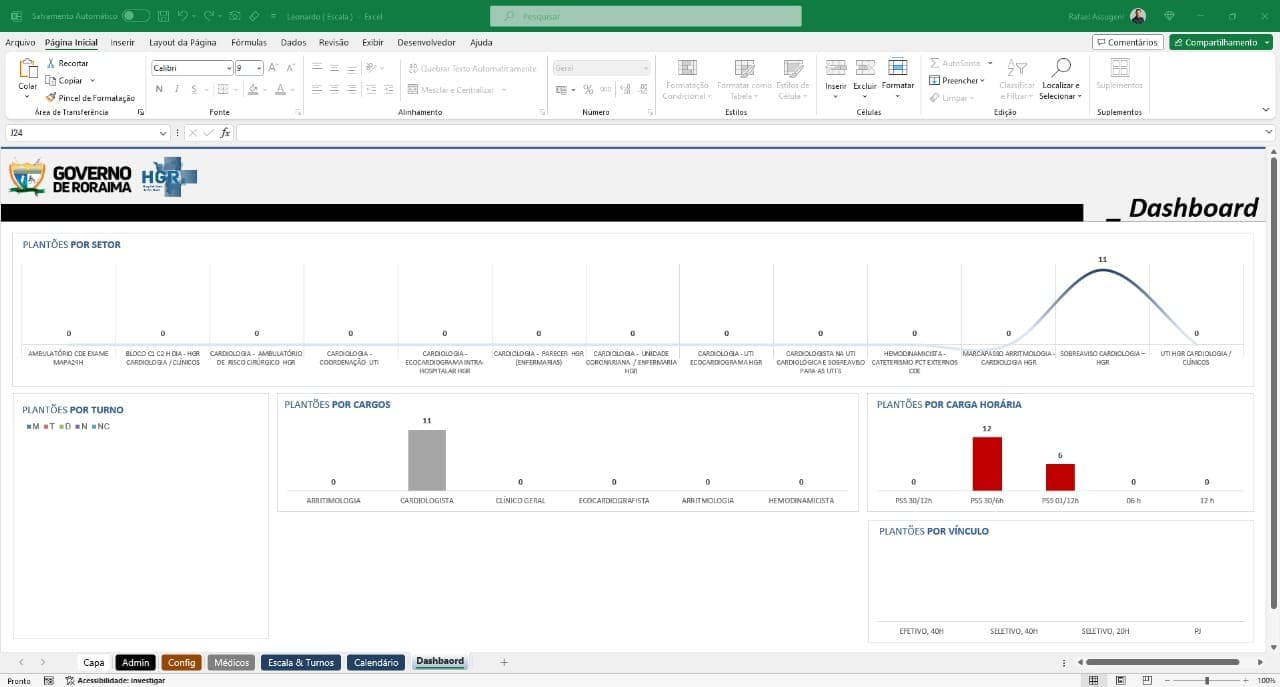Switch to Page Layout view icon in status bar
Image resolution: width=1280 pixels, height=687 pixels.
pos(1120,680)
